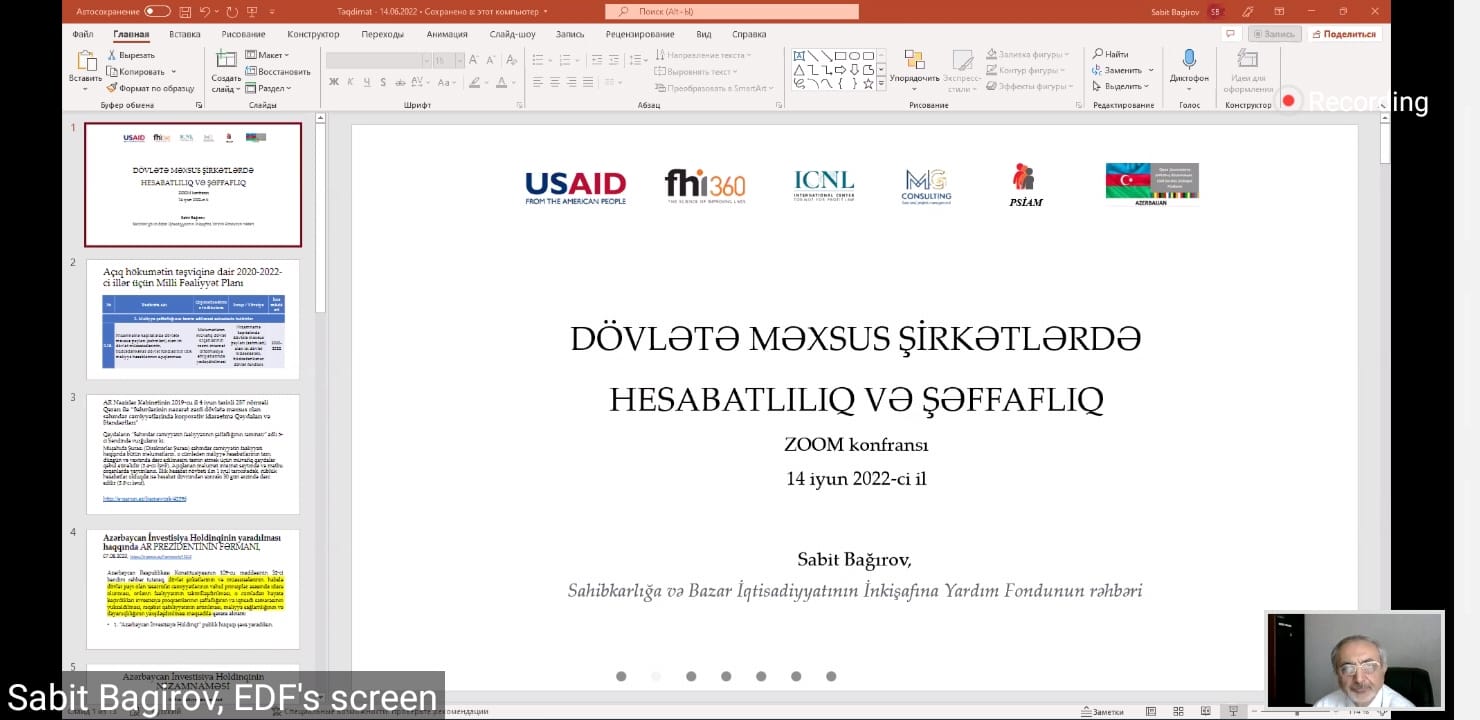Image resolution: width=1480 pixels, height=720 pixels.
Task: Switch to the Слайд-шоу tab
Action: (x=512, y=34)
